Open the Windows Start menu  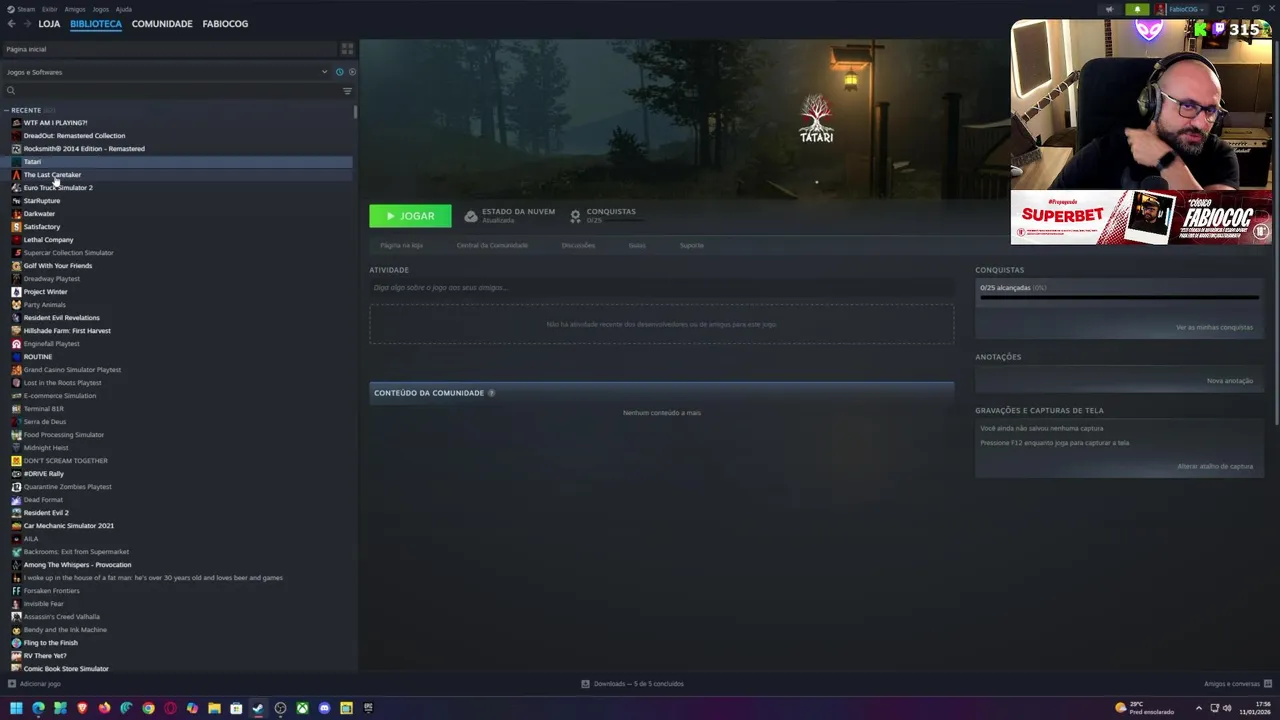pyautogui.click(x=16, y=708)
